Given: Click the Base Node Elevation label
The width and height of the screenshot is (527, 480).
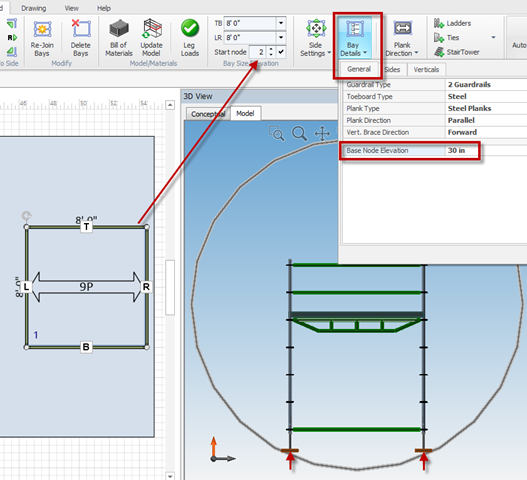Looking at the screenshot, I should pyautogui.click(x=377, y=151).
